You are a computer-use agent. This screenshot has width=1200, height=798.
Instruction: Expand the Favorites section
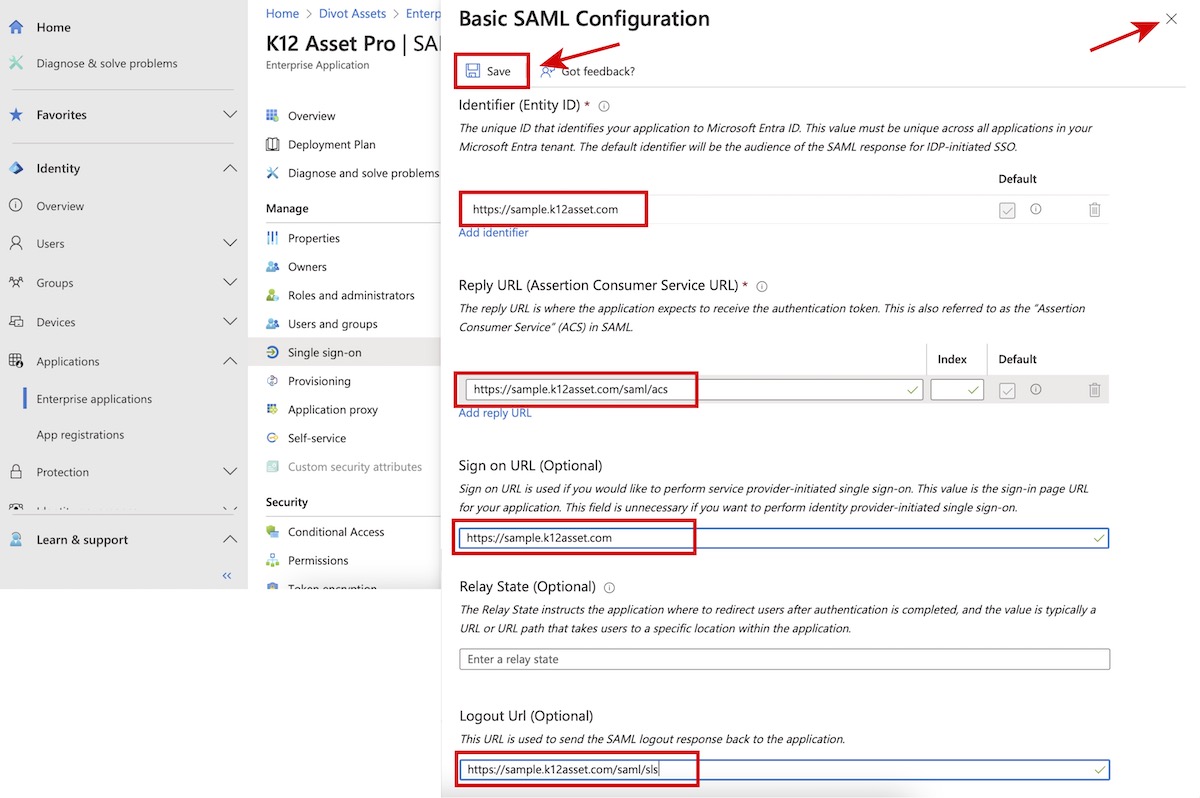tap(229, 115)
